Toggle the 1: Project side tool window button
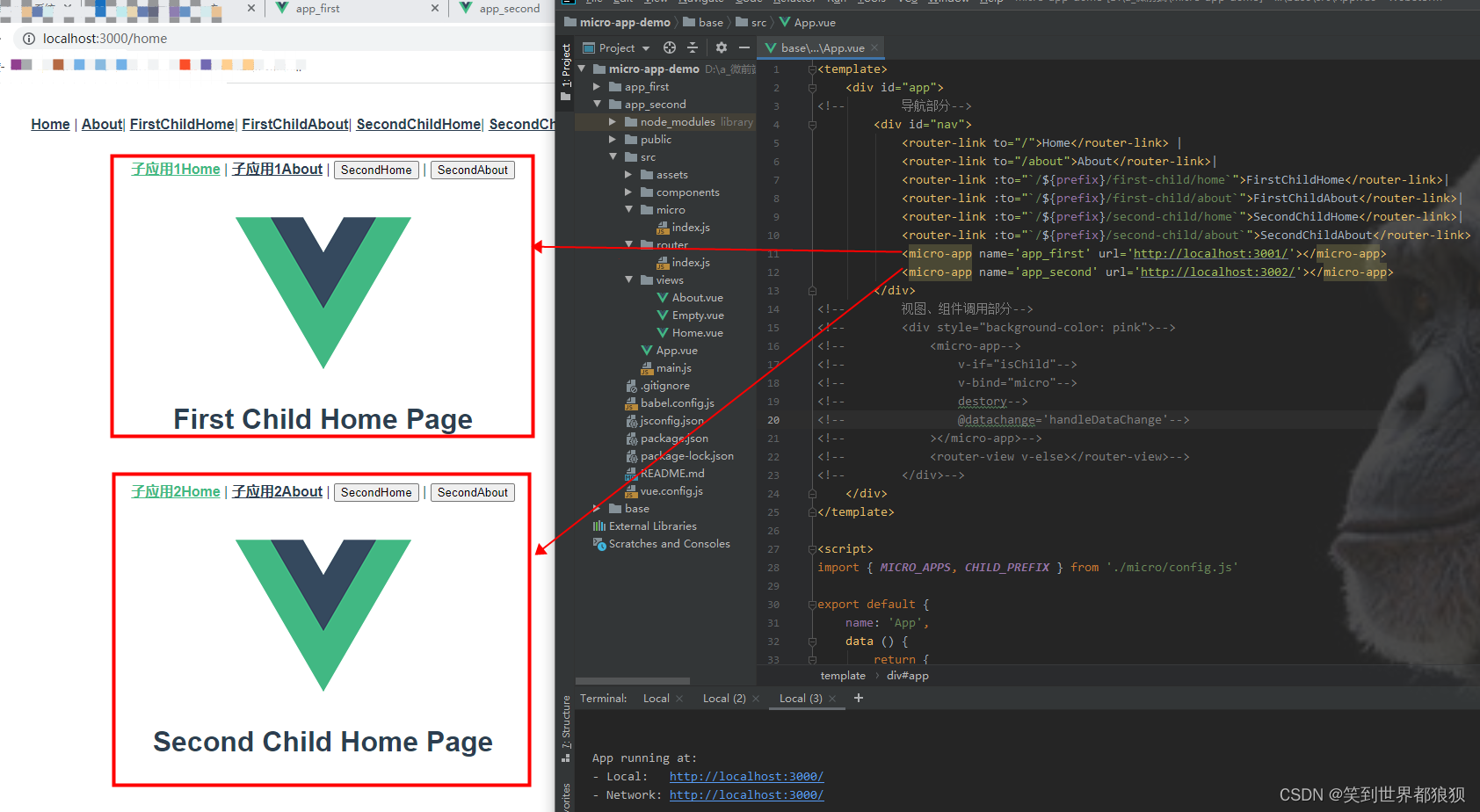 point(565,72)
